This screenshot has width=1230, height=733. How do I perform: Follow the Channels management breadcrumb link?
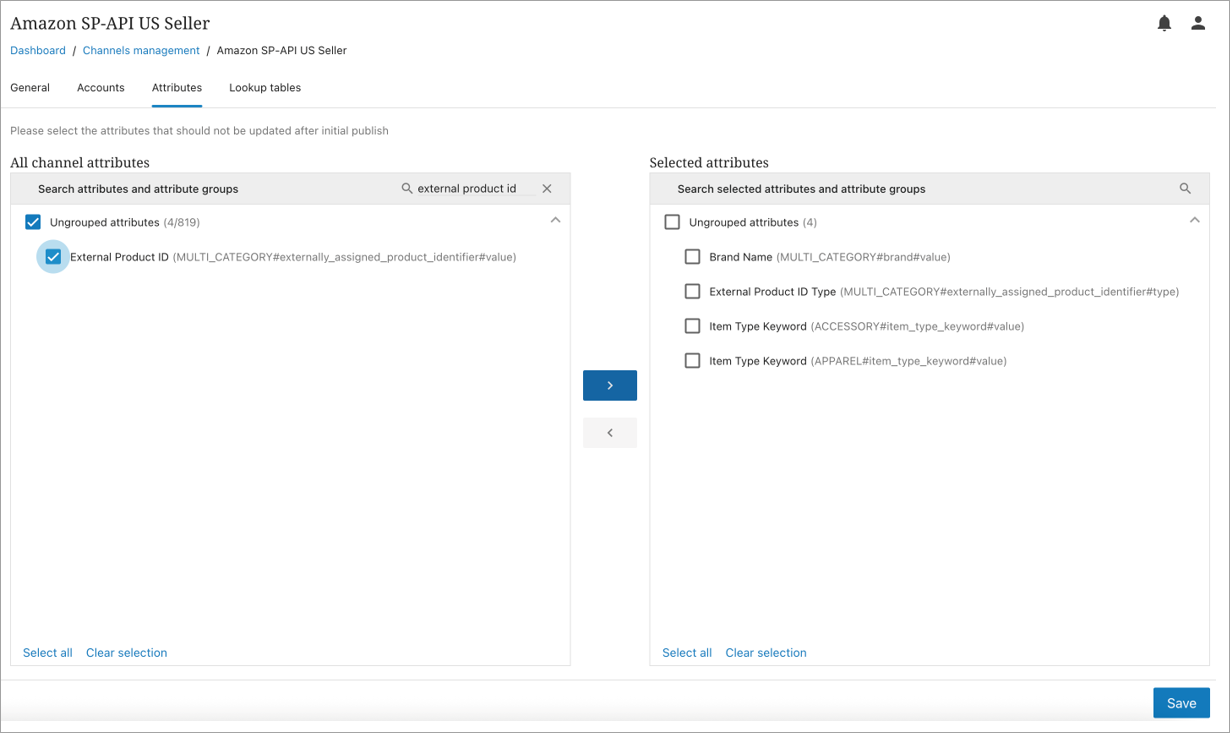point(141,50)
